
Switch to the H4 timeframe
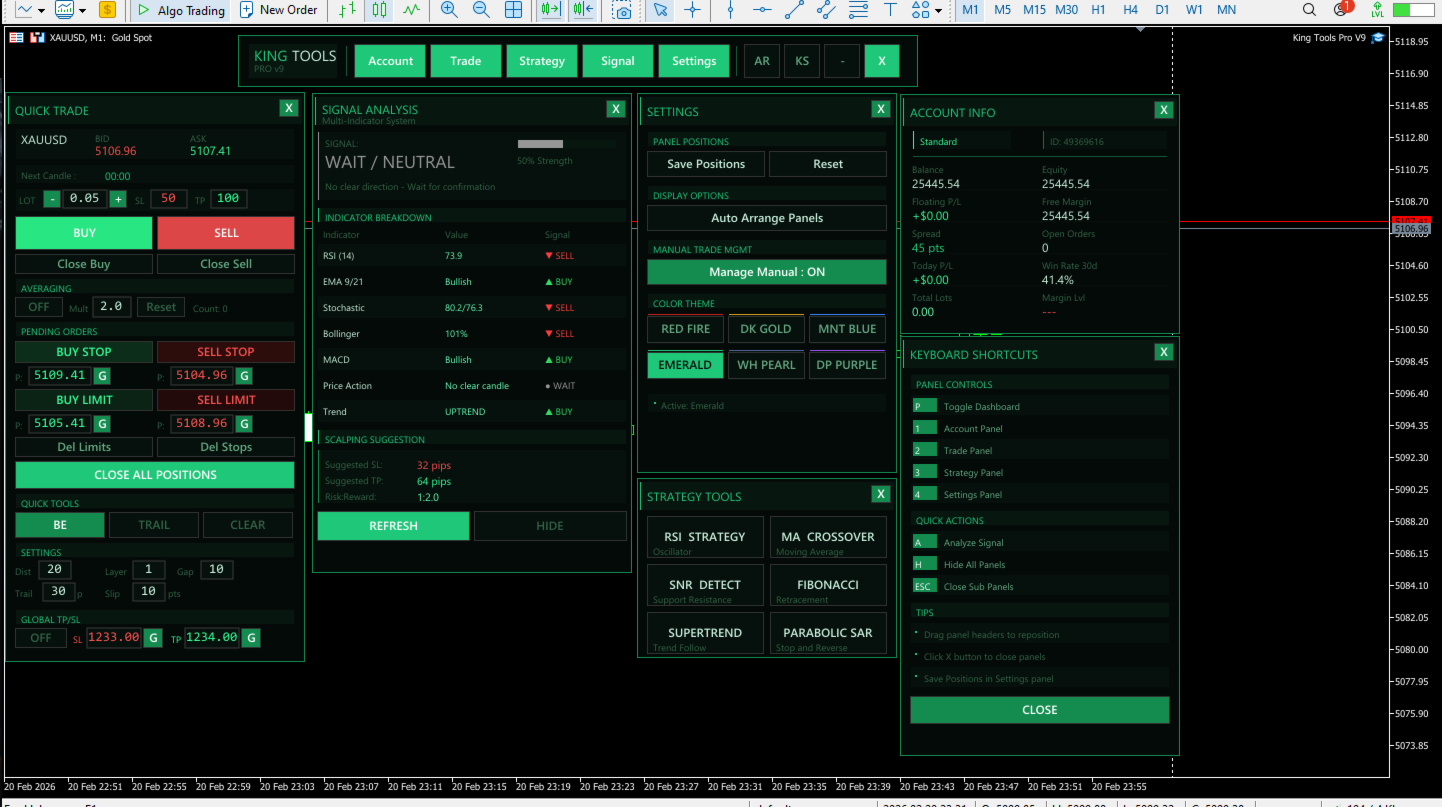(1130, 10)
